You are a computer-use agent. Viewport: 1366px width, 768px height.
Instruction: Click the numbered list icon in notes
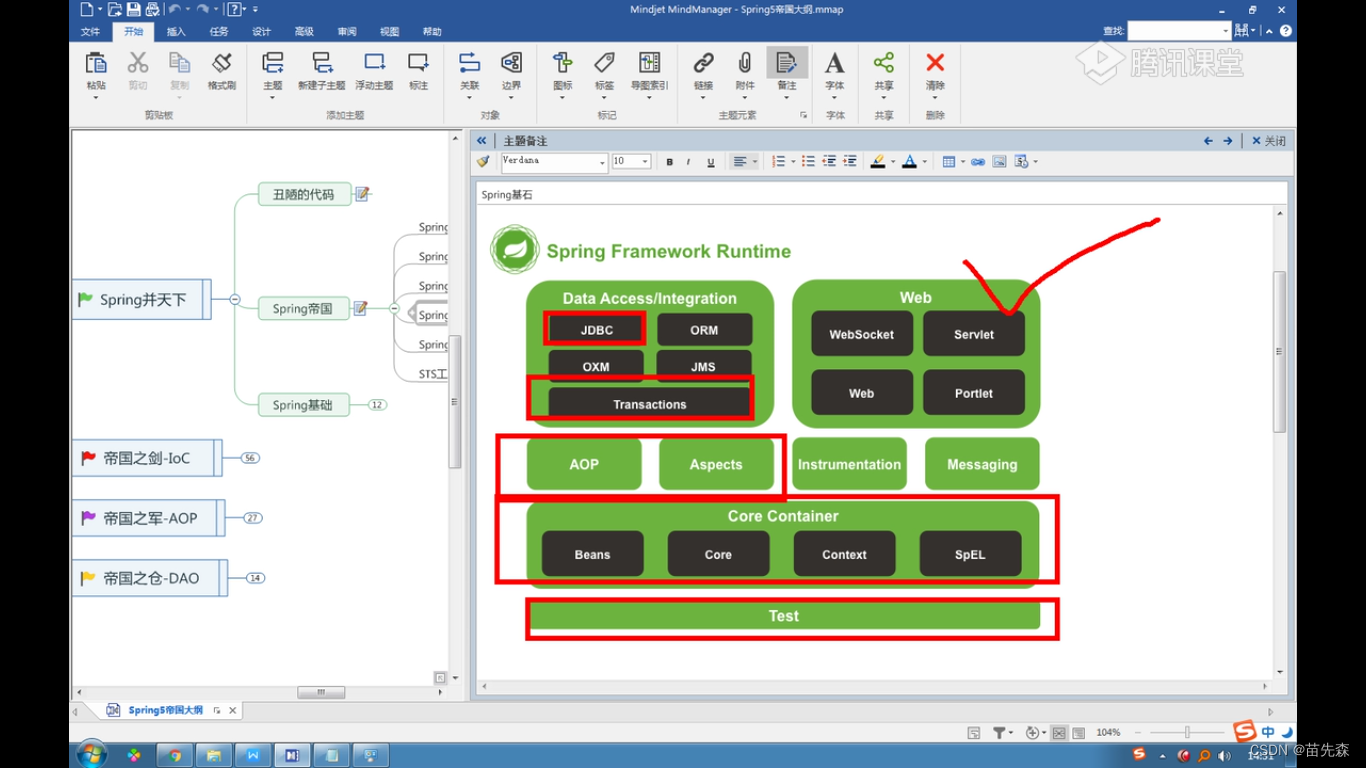coord(779,162)
